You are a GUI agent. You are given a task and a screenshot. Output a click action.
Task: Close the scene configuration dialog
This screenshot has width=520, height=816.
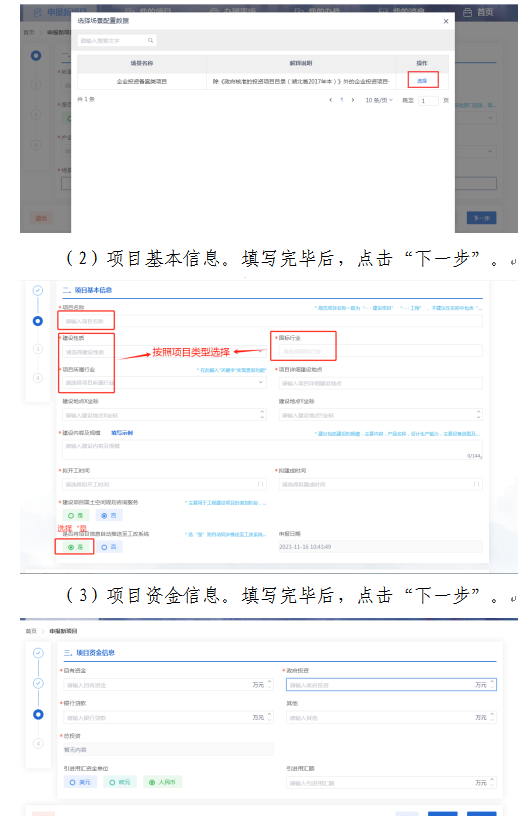coord(446,21)
